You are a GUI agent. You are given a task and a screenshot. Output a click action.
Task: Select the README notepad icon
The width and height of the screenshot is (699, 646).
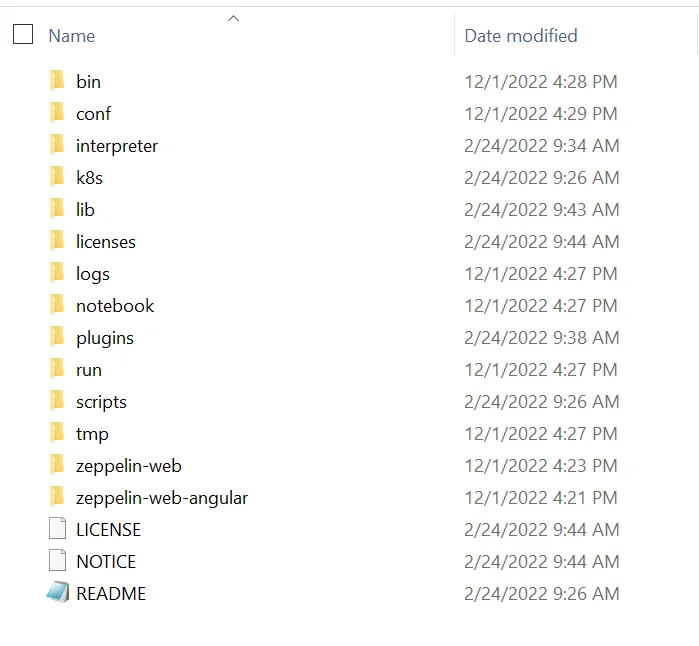coord(58,593)
